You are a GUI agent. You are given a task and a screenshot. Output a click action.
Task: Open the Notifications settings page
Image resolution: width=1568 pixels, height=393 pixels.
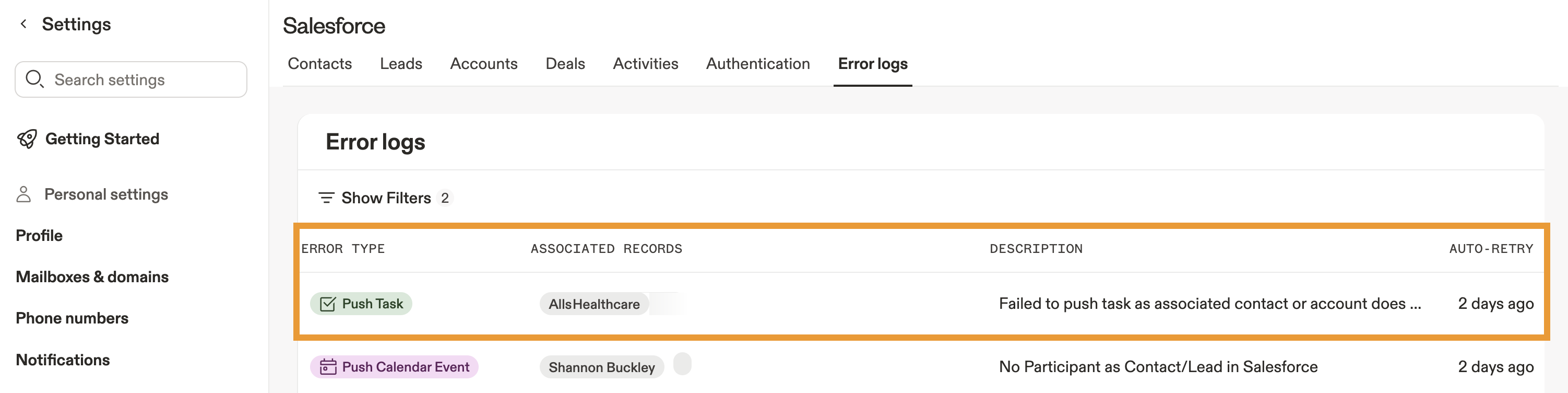click(63, 360)
